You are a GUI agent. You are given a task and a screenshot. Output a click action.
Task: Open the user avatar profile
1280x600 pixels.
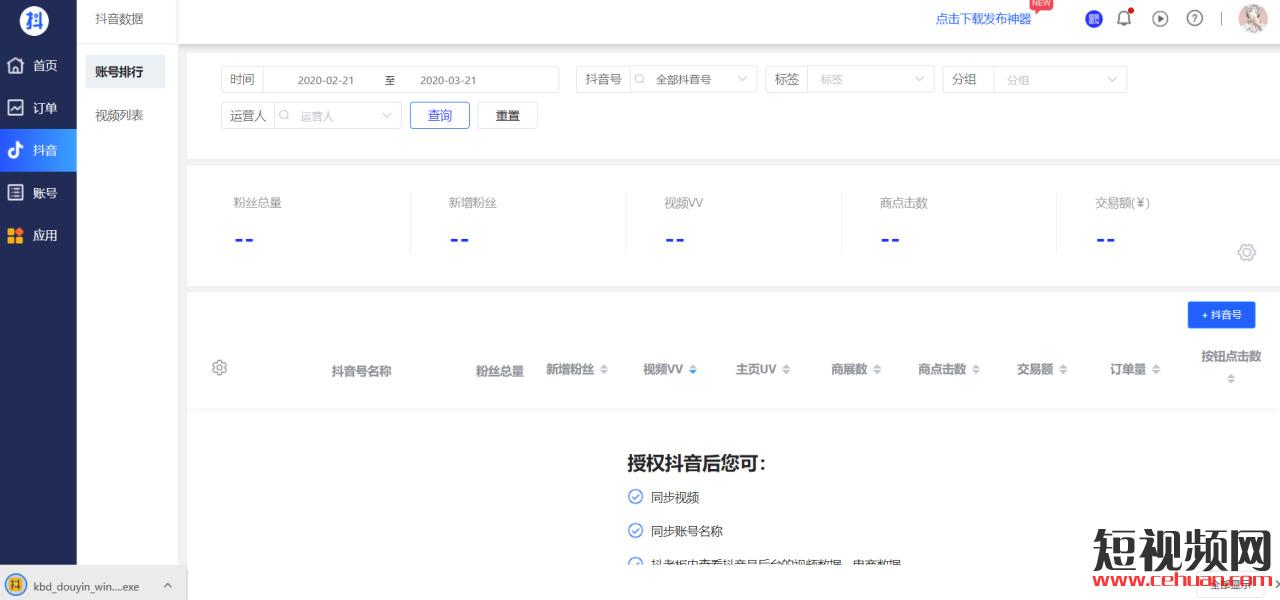(x=1253, y=18)
